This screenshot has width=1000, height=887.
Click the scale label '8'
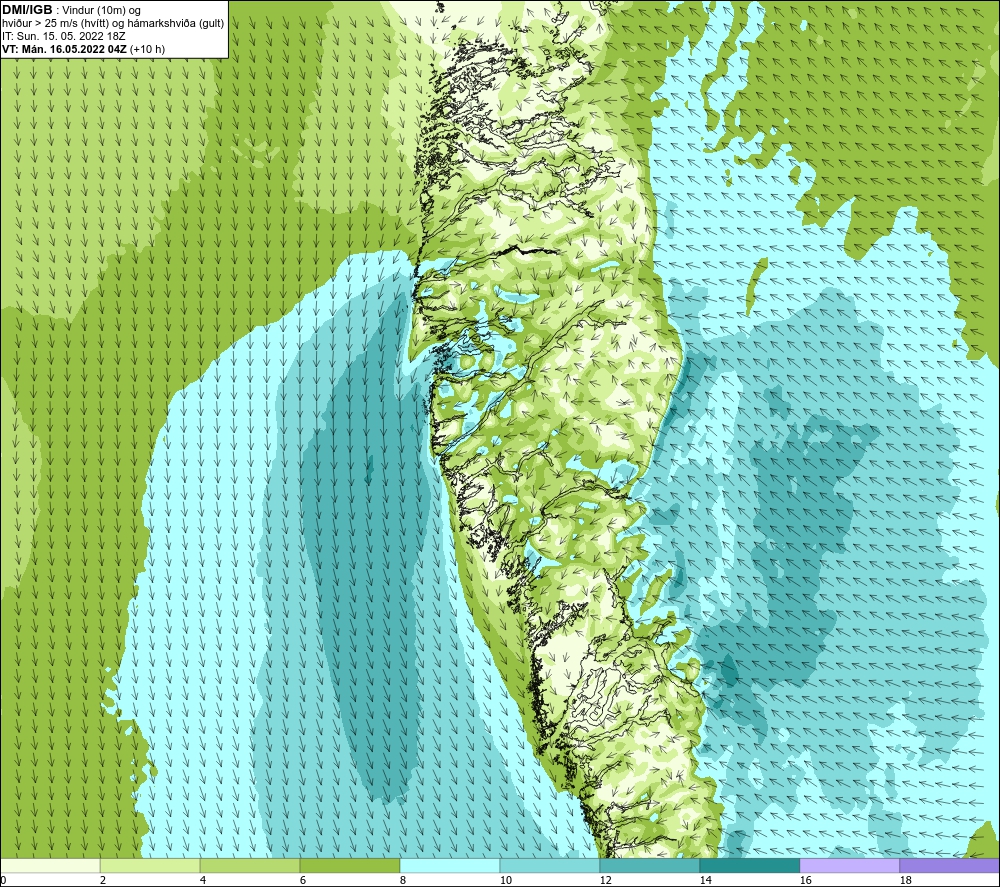403,881
